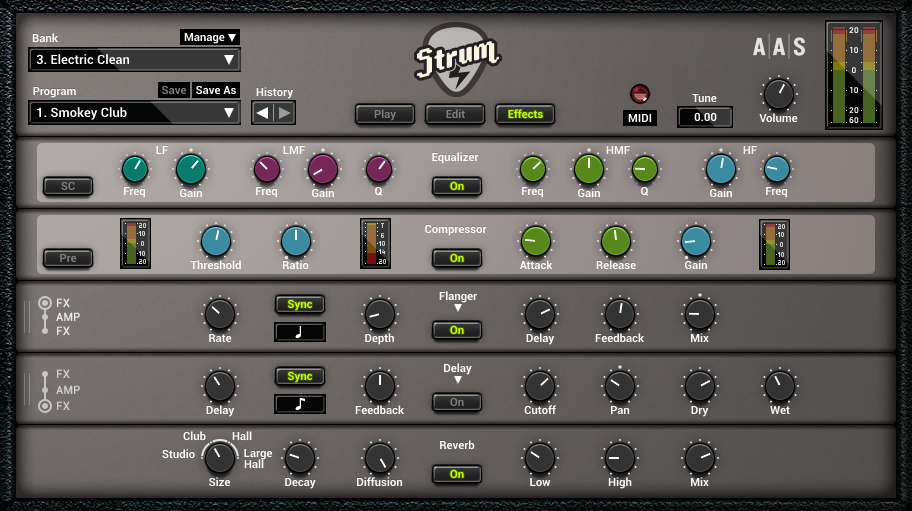Expand the Manage menu

pyautogui.click(x=210, y=37)
